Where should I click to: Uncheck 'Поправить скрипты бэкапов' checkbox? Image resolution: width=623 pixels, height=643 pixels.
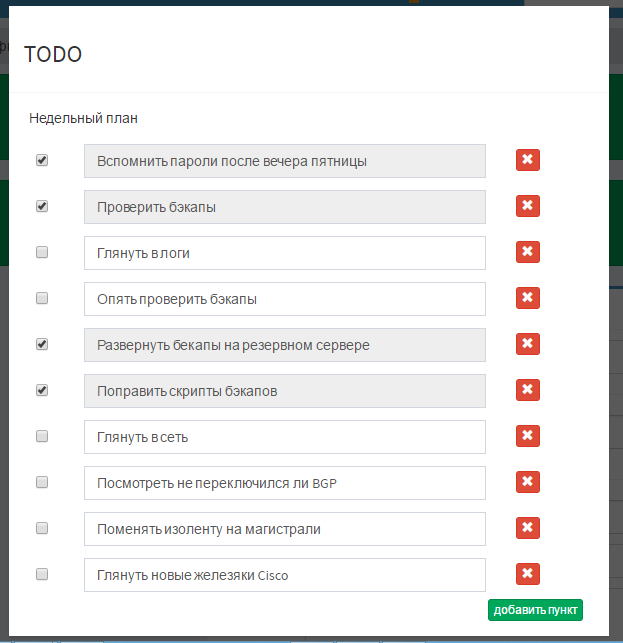pos(42,390)
